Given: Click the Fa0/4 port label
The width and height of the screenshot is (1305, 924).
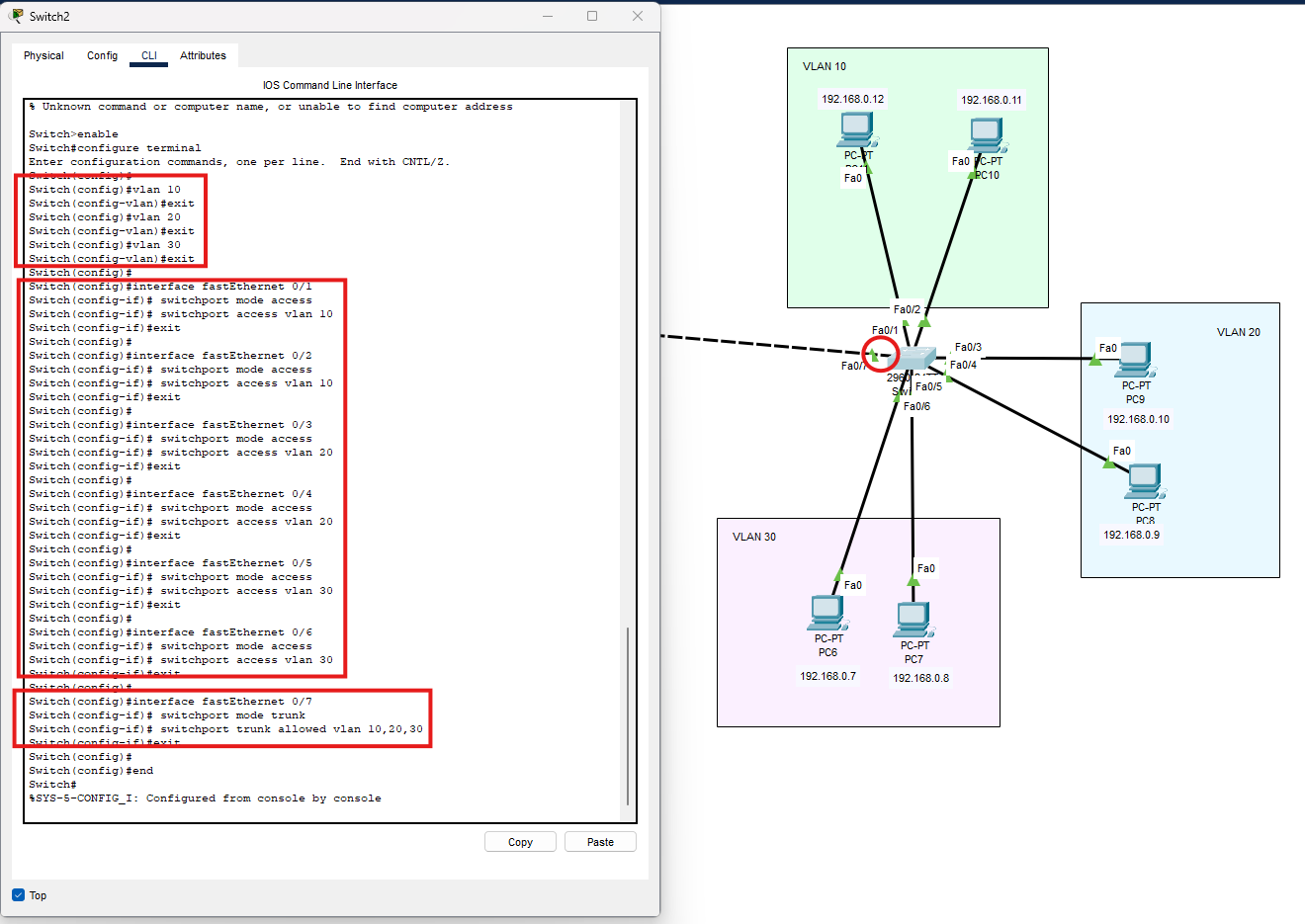Looking at the screenshot, I should click(963, 365).
